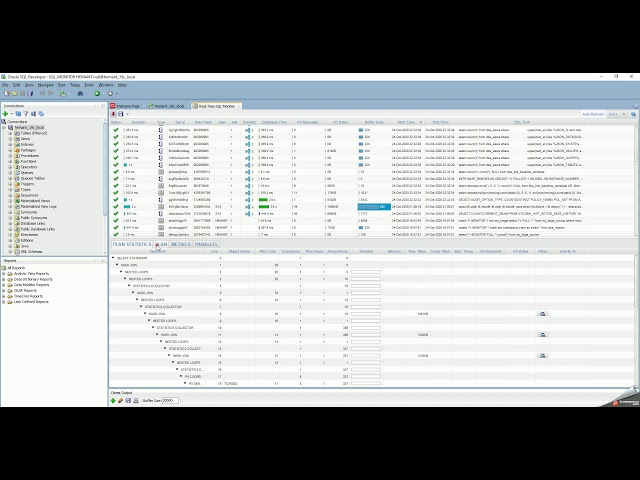The height and width of the screenshot is (480, 640).
Task: Click the Save toolbar icon
Action: 22,93
